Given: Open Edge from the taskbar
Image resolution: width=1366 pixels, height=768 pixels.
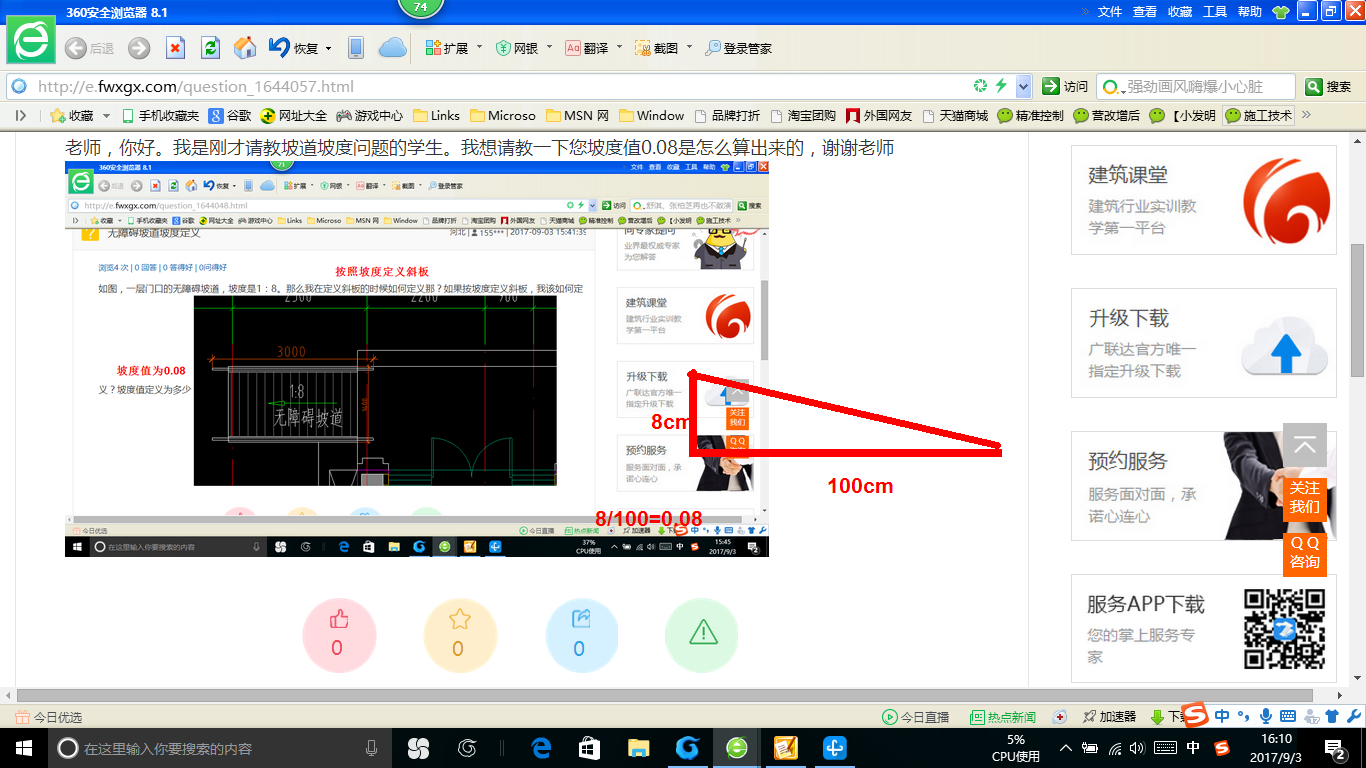Looking at the screenshot, I should [x=541, y=748].
